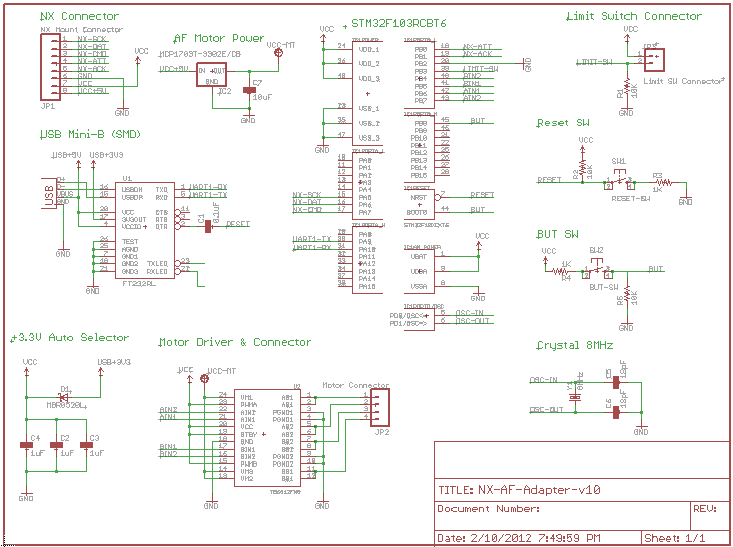
Task: Select the JP2 Motor Connector symbol
Action: (x=381, y=410)
